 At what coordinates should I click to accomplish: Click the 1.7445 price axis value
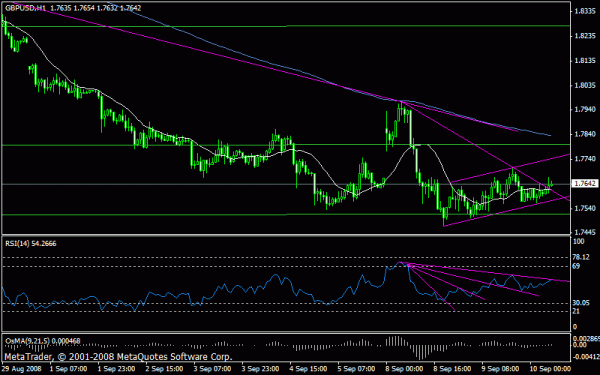tap(584, 232)
